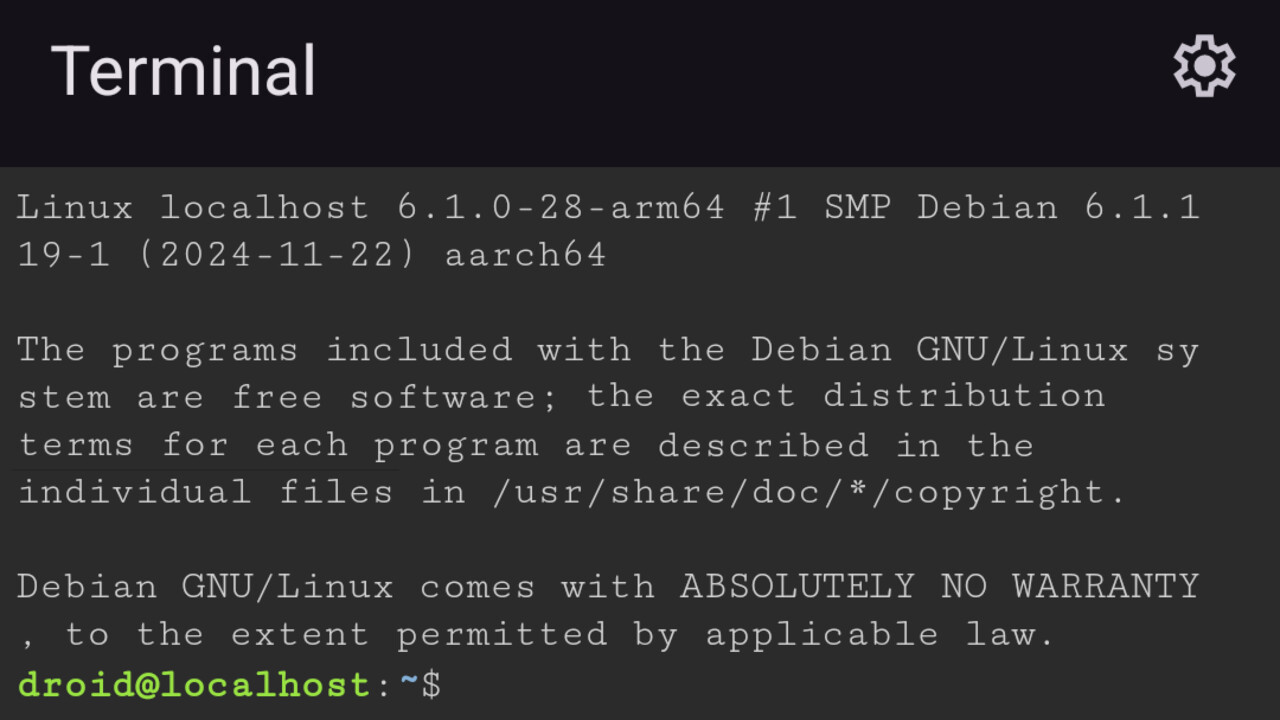Click the word Linux starting the first line
This screenshot has height=720, width=1280.
(76, 208)
